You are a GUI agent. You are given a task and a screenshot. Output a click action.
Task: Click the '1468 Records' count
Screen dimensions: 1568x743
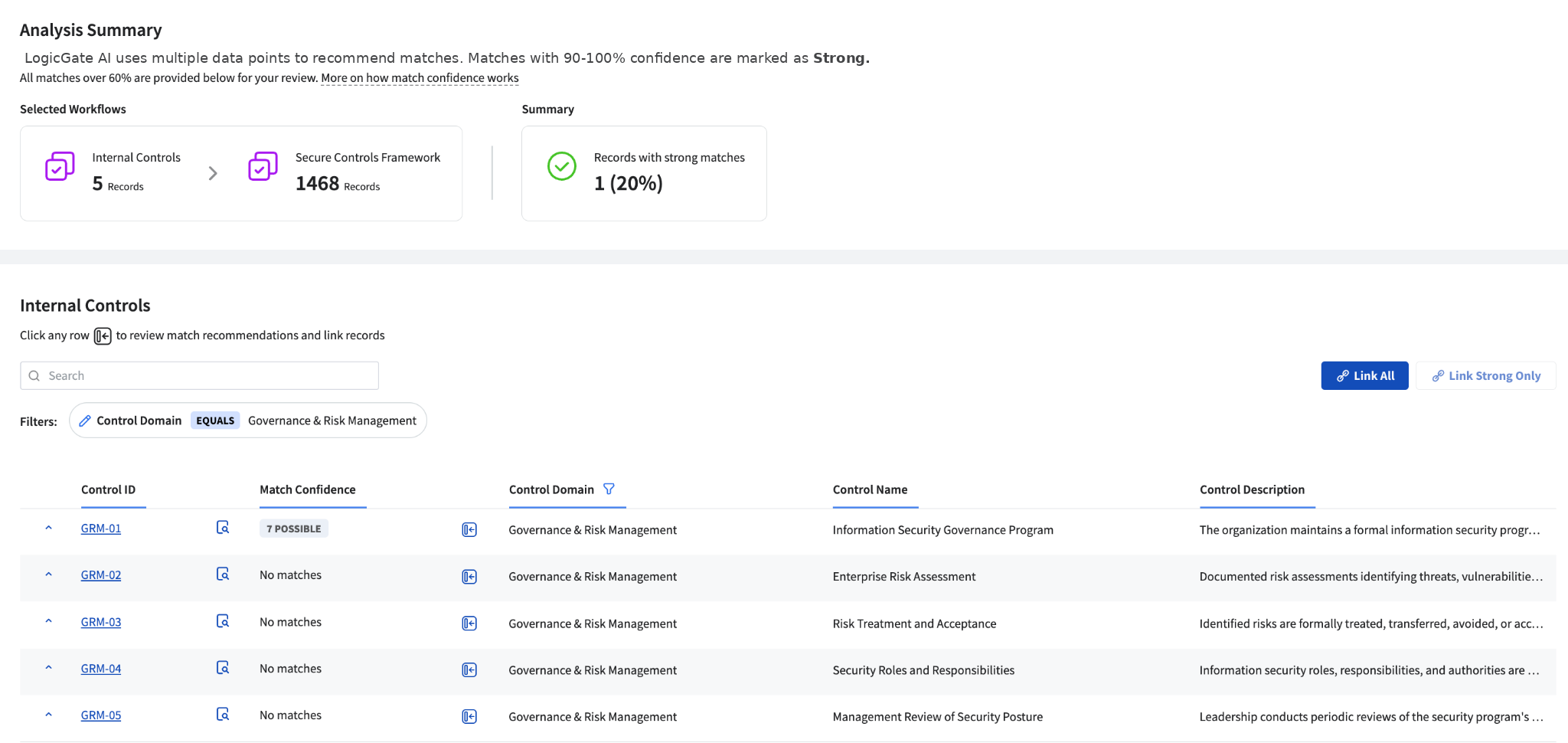(338, 184)
